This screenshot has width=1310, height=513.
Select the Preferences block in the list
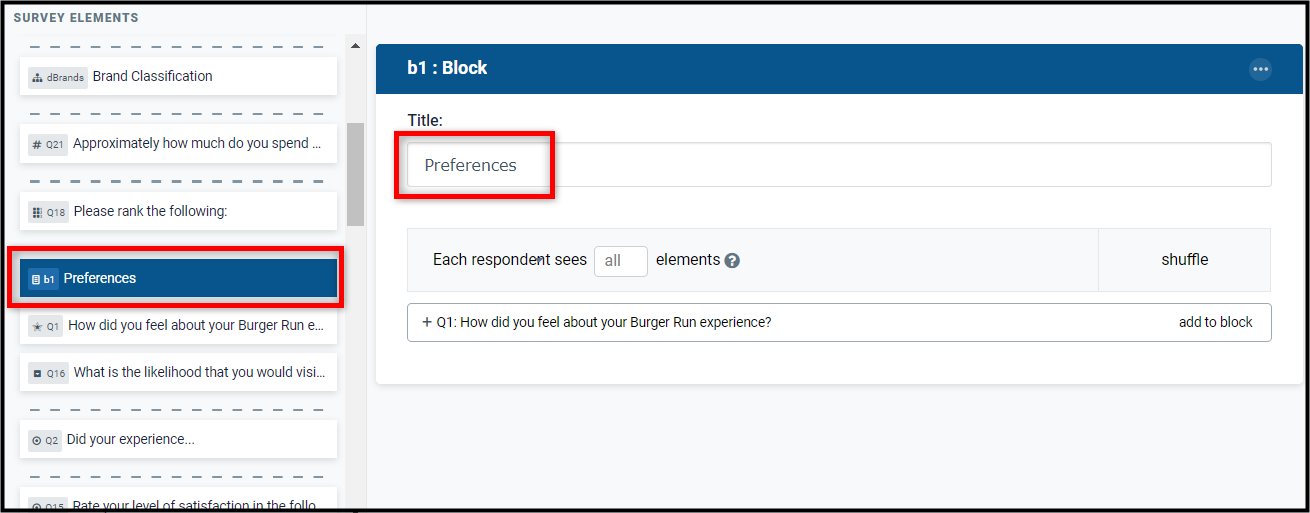178,278
